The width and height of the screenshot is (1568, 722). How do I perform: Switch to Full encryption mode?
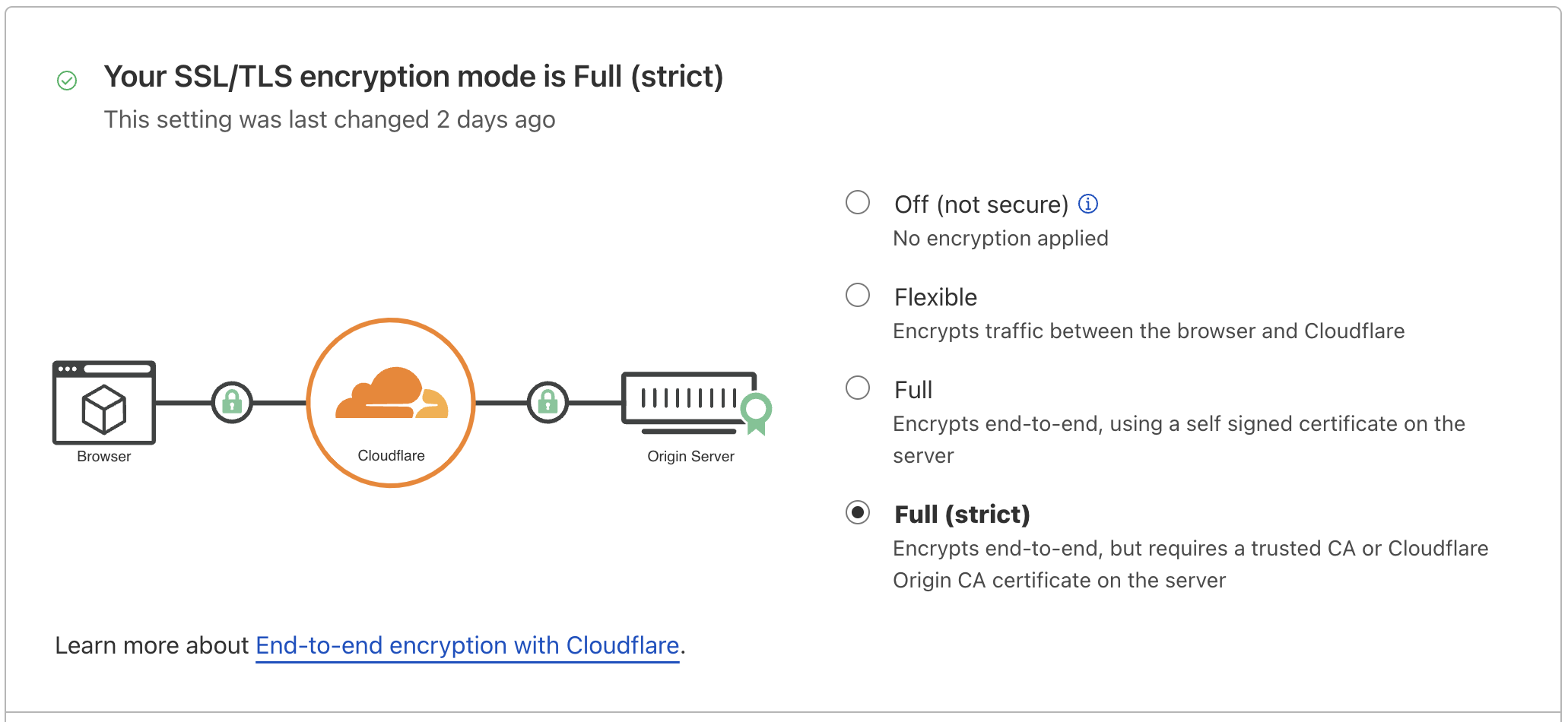(x=858, y=388)
